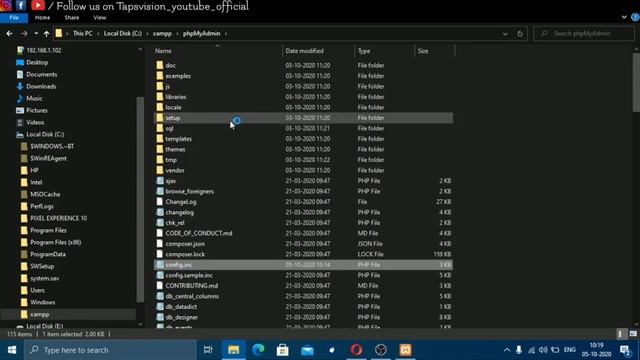Viewport: 640px width, 360px height.
Task: Click the navigation pane scrollbar
Action: tap(140, 200)
